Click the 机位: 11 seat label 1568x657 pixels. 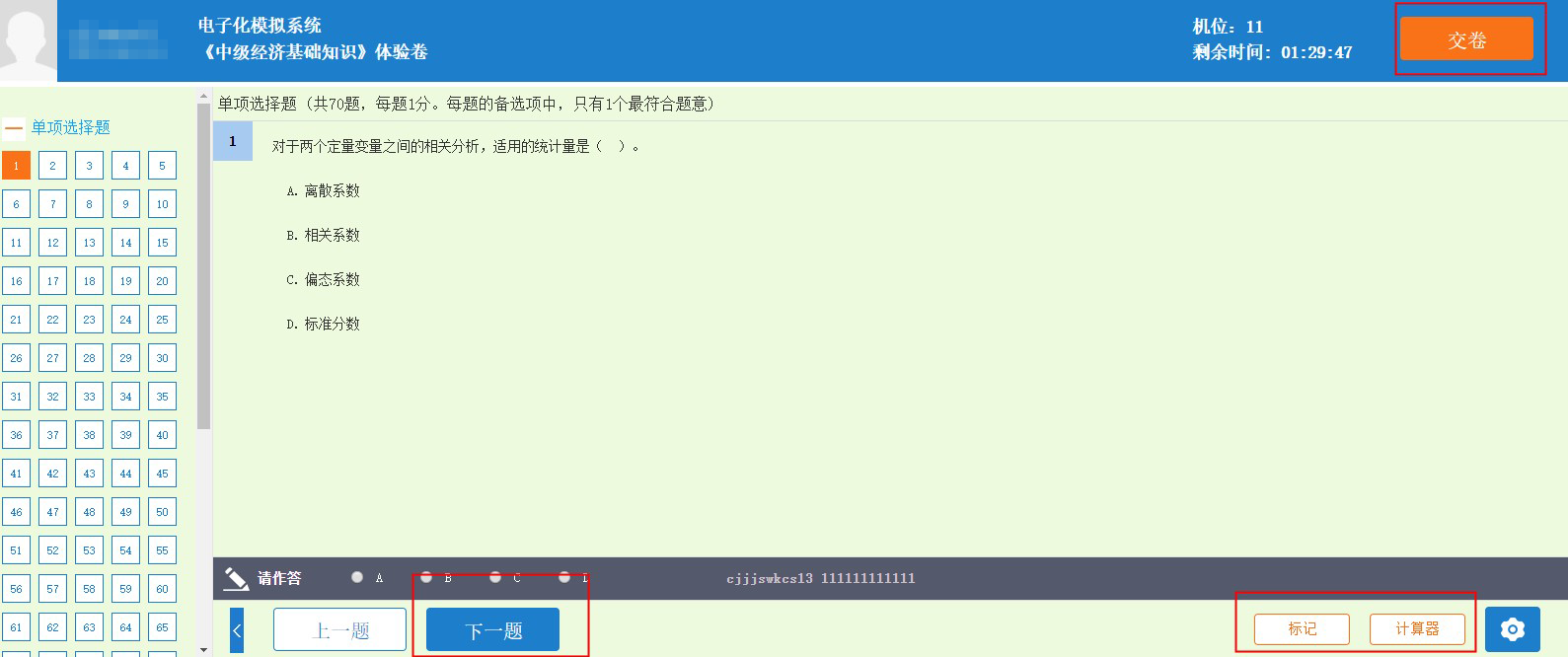1228,27
